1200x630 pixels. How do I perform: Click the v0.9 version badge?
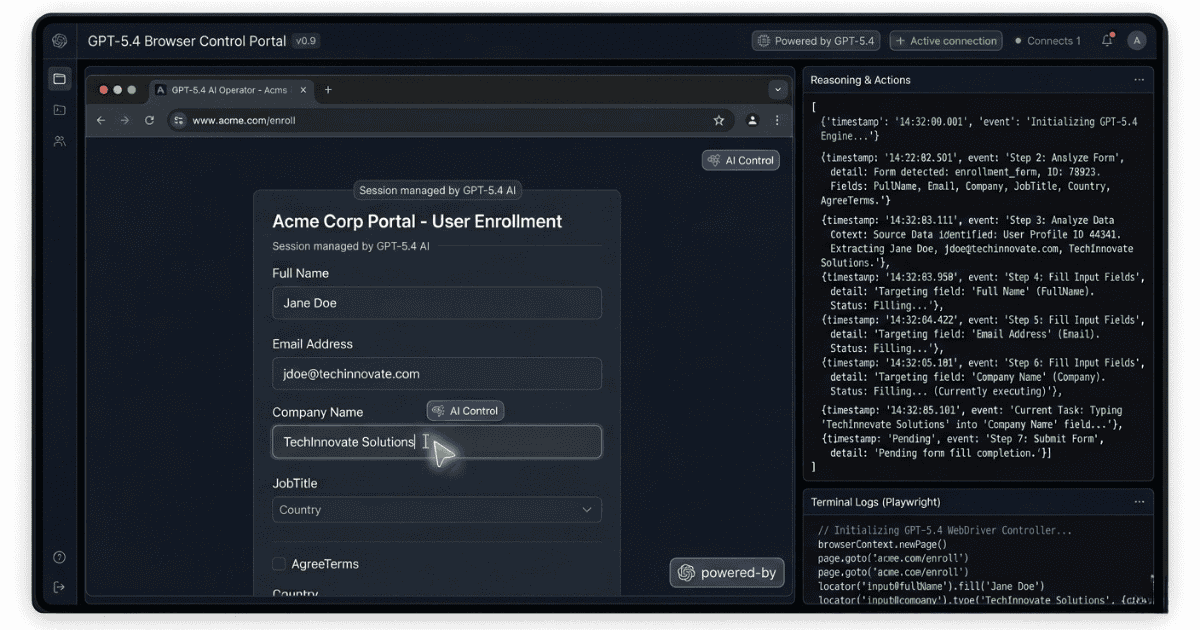click(305, 41)
